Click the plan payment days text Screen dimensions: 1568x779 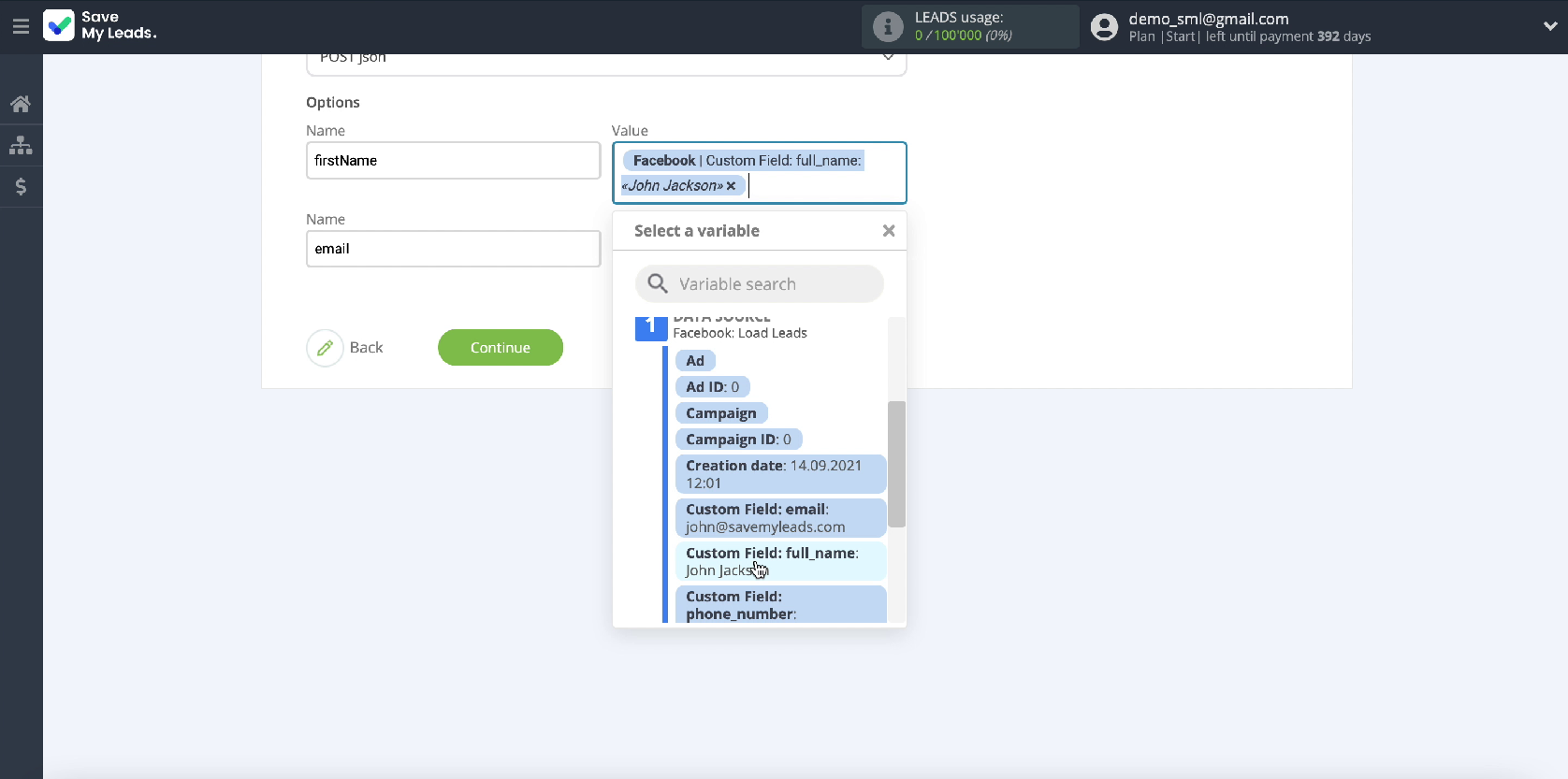[1250, 36]
